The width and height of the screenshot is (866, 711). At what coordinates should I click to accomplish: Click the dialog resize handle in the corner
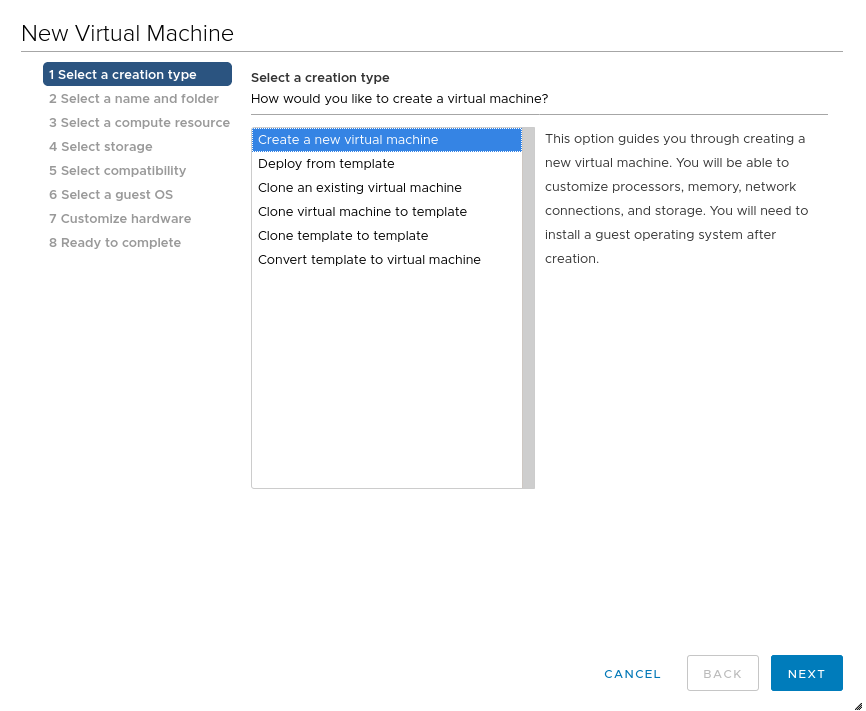pyautogui.click(x=857, y=704)
